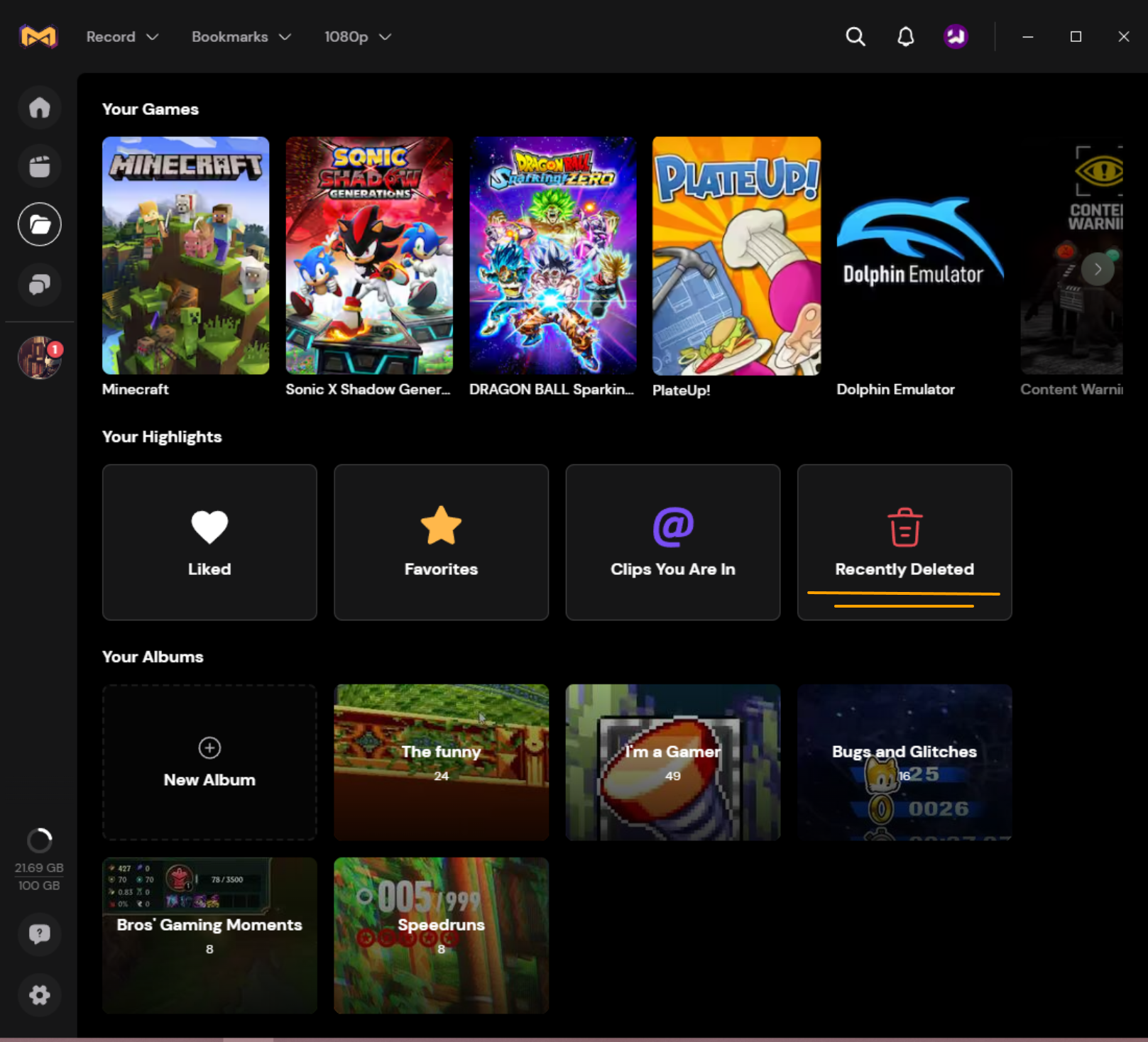Open the Liked highlights card
The image size is (1148, 1042).
click(209, 542)
